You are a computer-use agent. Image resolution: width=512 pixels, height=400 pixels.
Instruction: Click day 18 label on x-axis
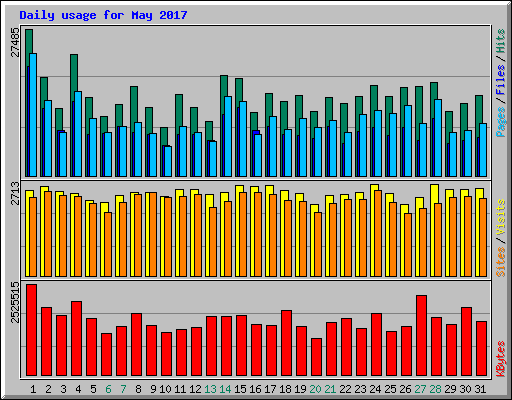coord(285,389)
